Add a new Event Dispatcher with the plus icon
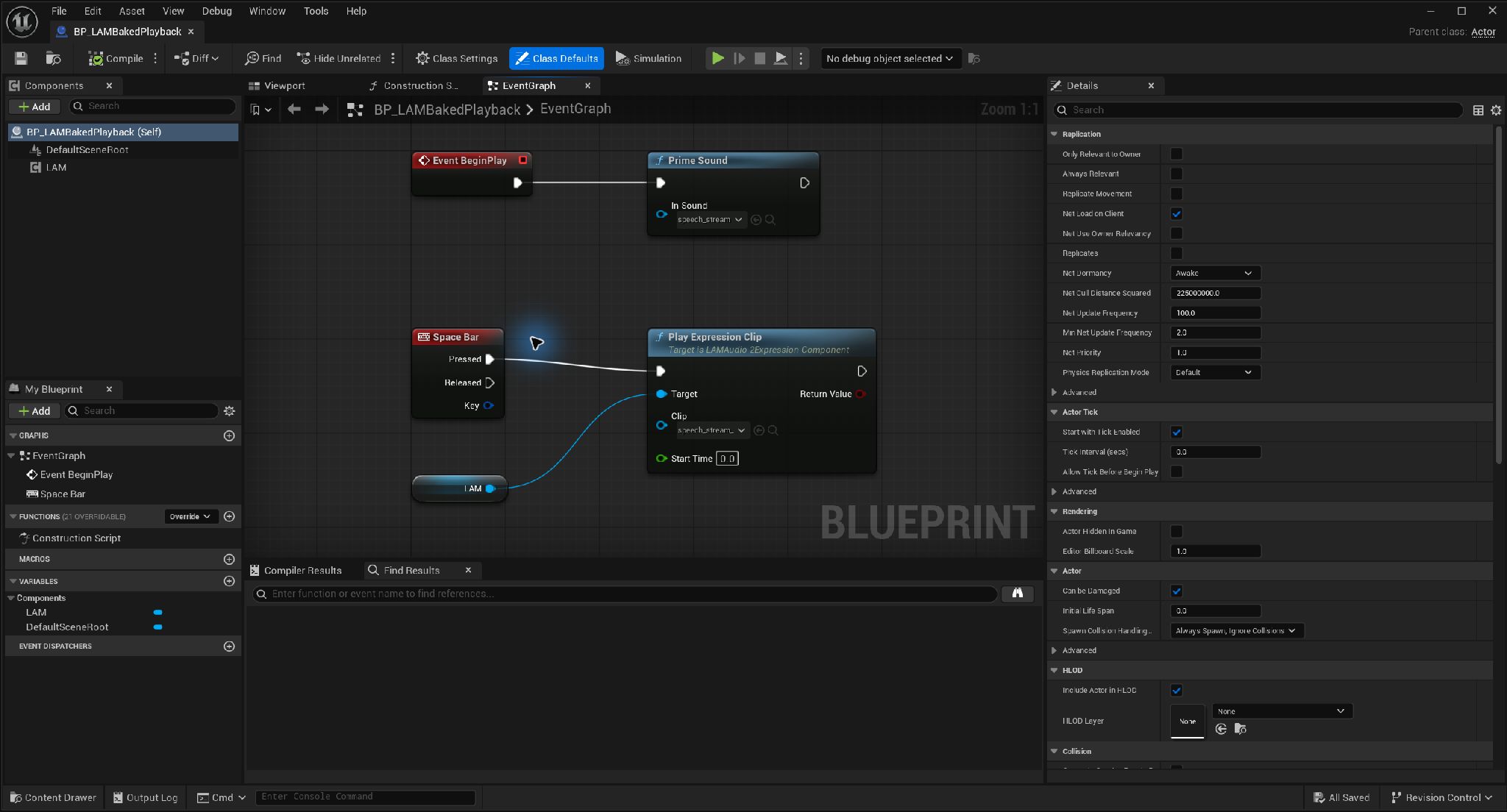Image resolution: width=1507 pixels, height=812 pixels. point(229,646)
